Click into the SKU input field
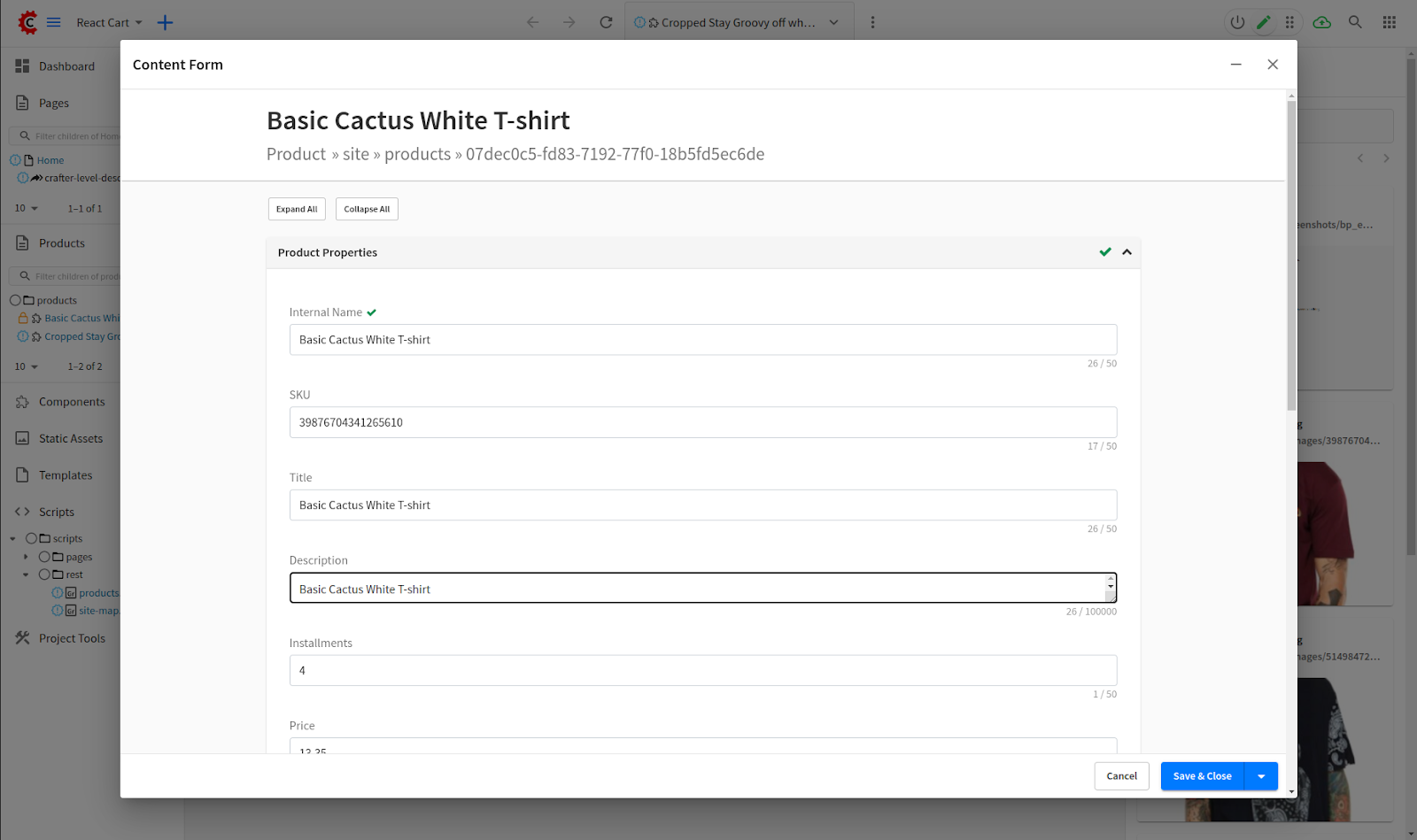Screen dimensions: 1417x840 click(702, 422)
